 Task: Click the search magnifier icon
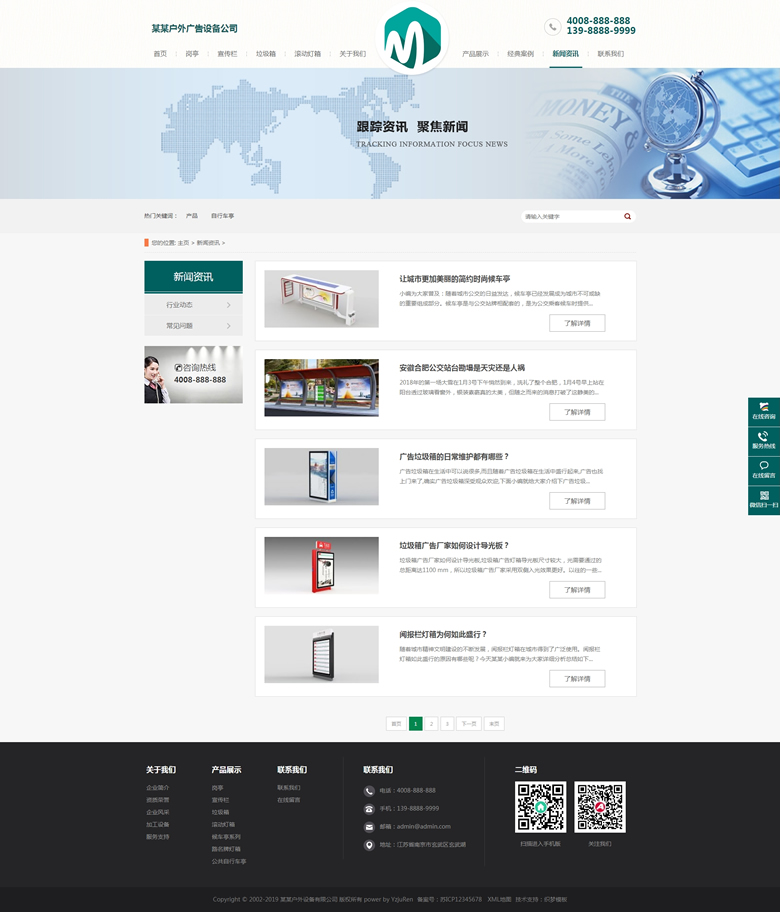(x=627, y=216)
